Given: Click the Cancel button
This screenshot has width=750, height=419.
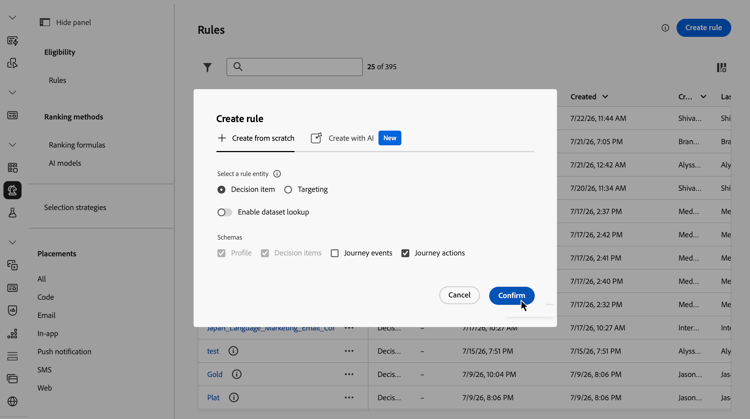Looking at the screenshot, I should [459, 295].
